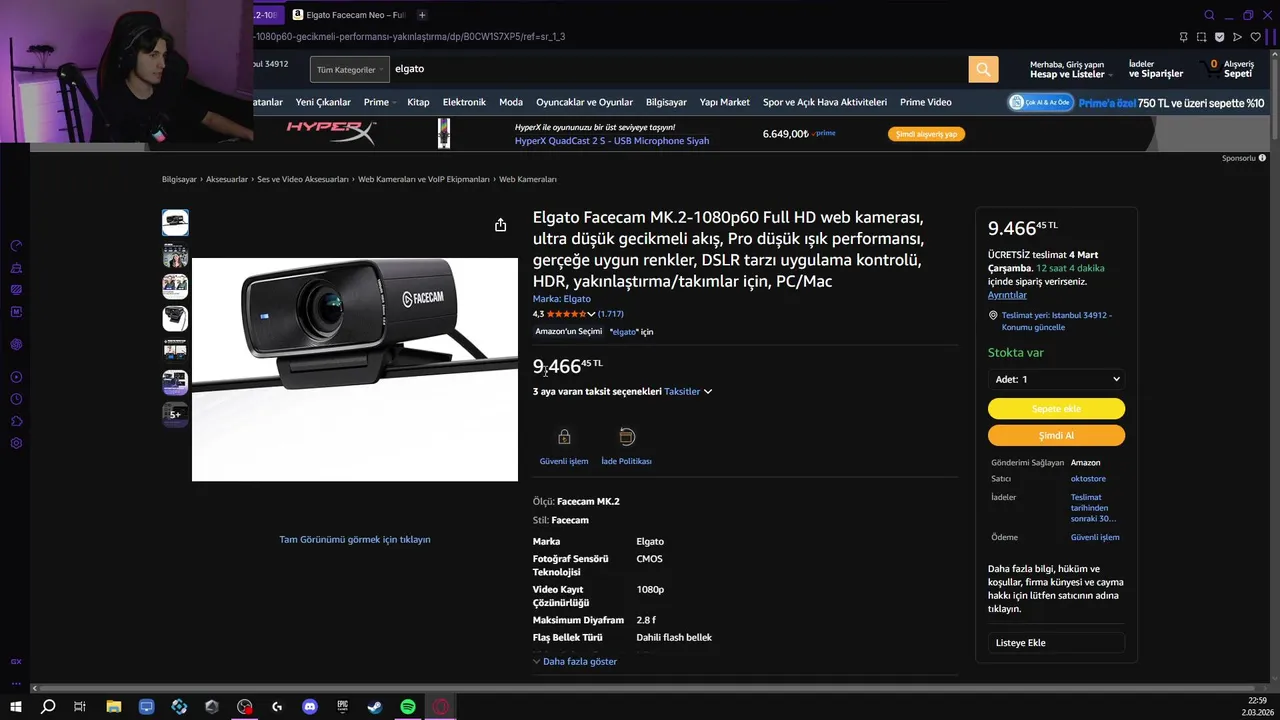Open the Kitap category menu
The height and width of the screenshot is (720, 1280).
418,102
